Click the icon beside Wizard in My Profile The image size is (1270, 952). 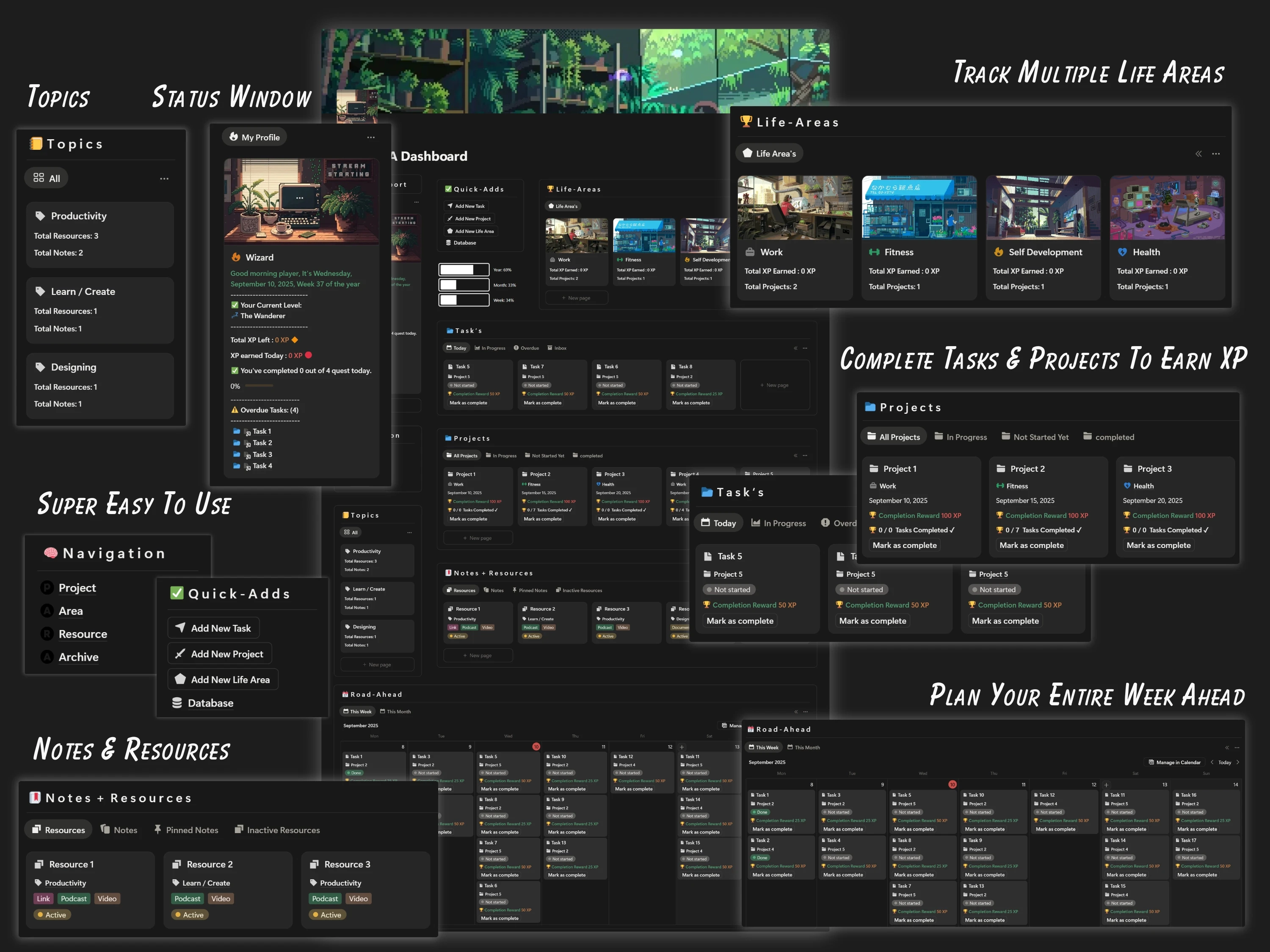tap(236, 257)
